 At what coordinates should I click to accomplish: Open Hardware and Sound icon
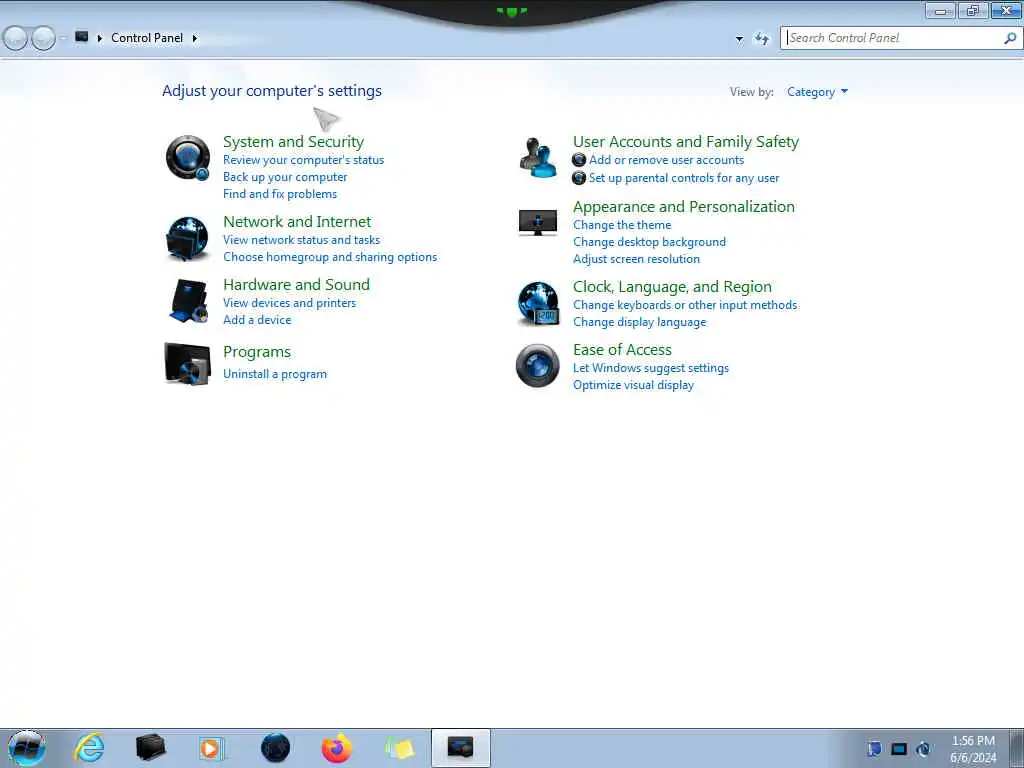[188, 301]
